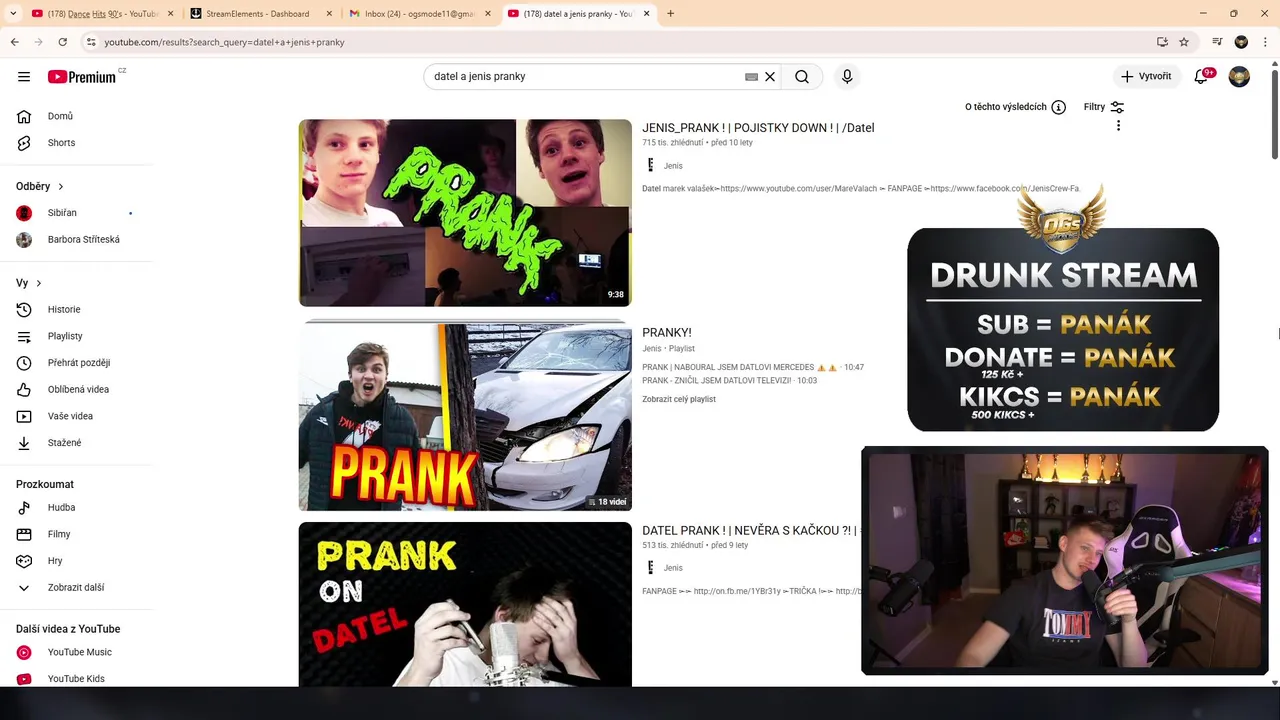1280x720 pixels.
Task: Open the account avatar menu
Action: [1239, 76]
